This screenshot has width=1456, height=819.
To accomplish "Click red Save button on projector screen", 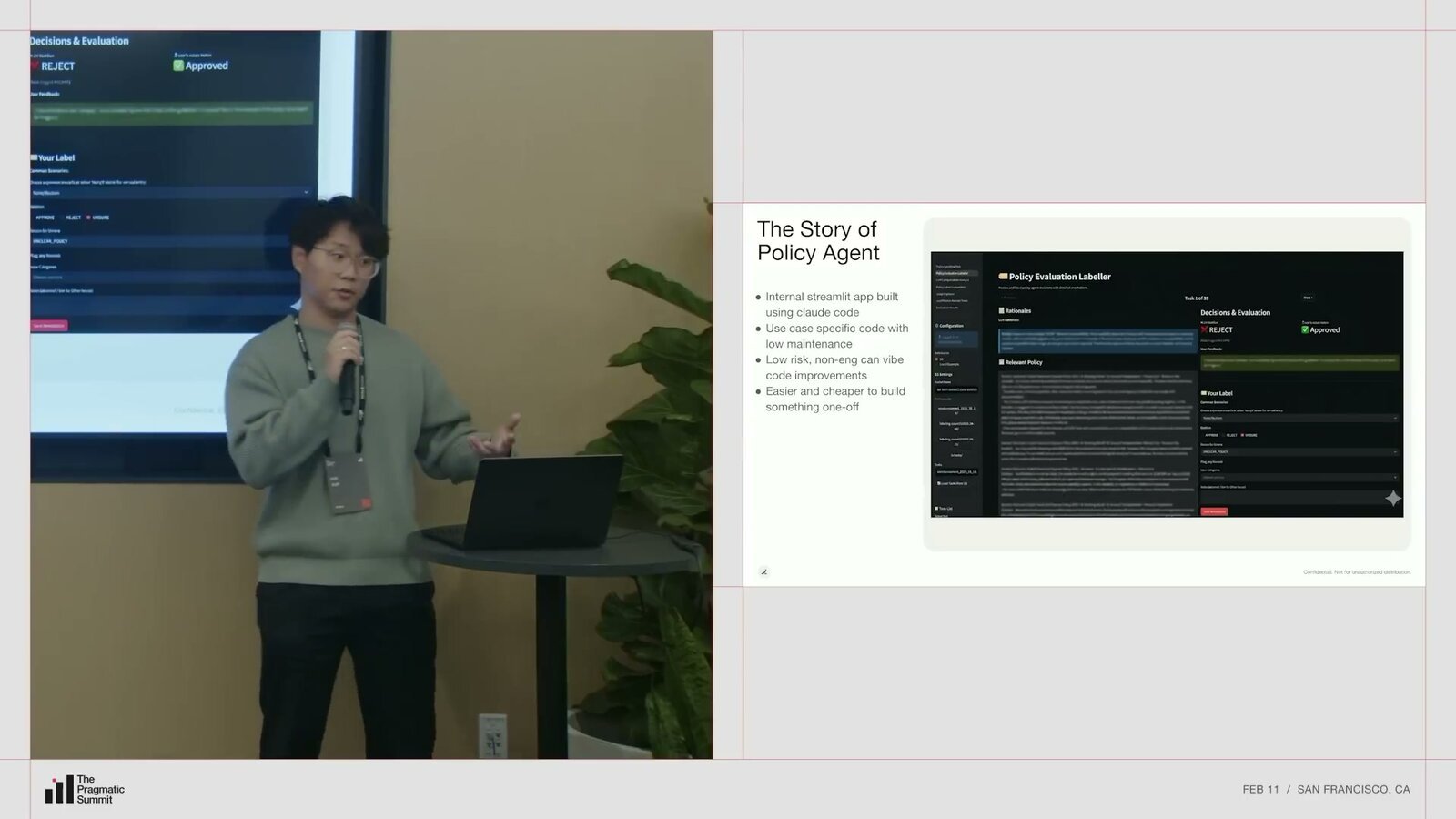I will (x=49, y=325).
